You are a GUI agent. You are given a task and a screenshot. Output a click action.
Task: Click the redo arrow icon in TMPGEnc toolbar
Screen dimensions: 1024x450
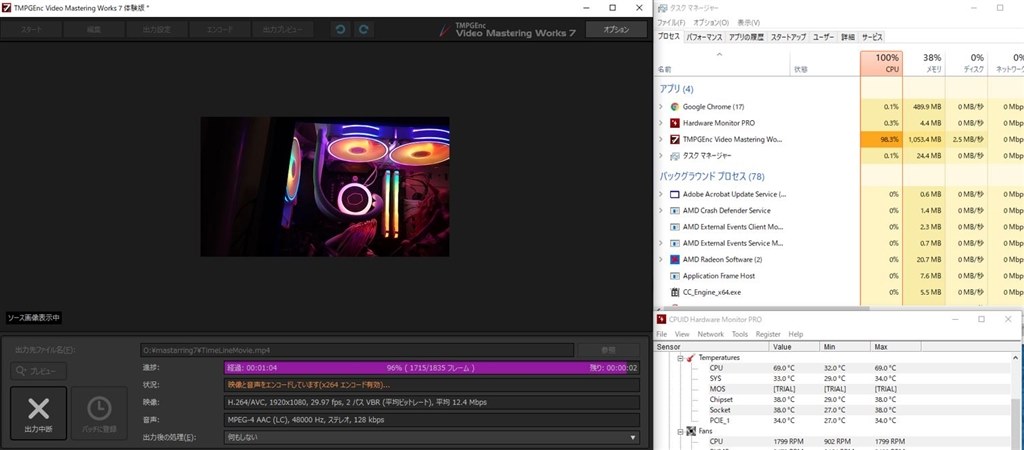click(x=364, y=29)
